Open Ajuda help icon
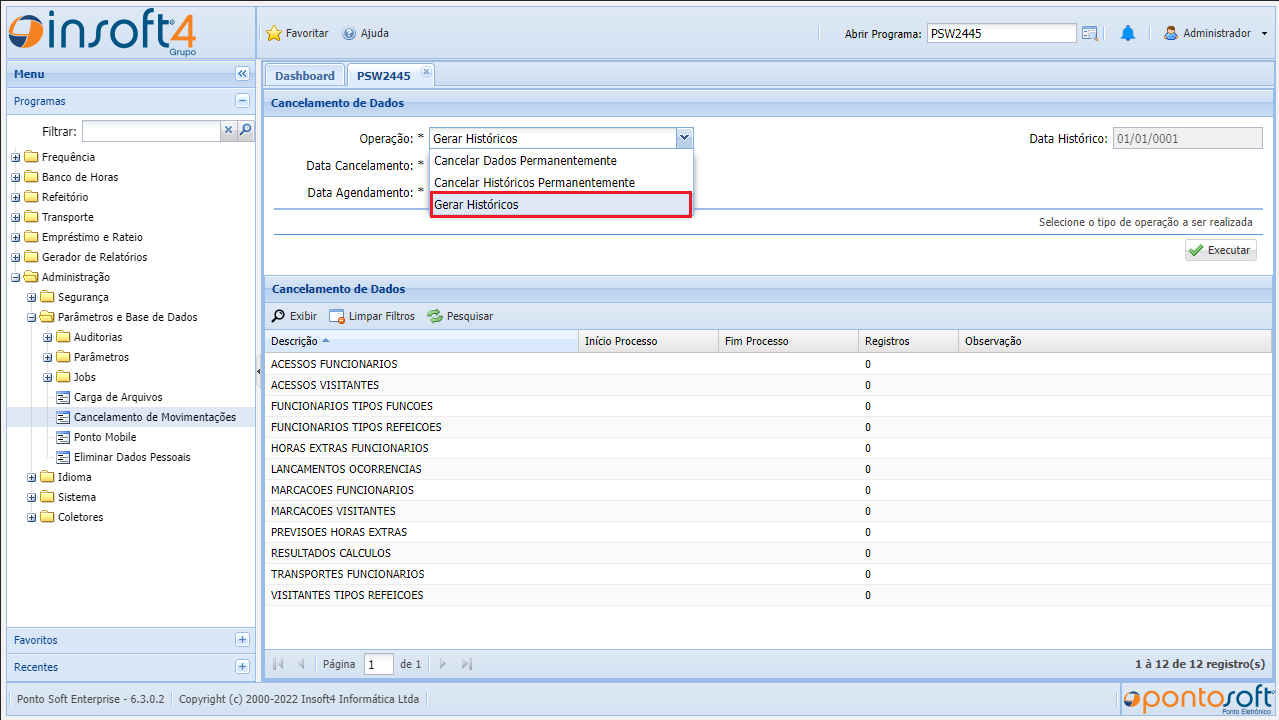Viewport: 1279px width, 720px height. pyautogui.click(x=349, y=34)
